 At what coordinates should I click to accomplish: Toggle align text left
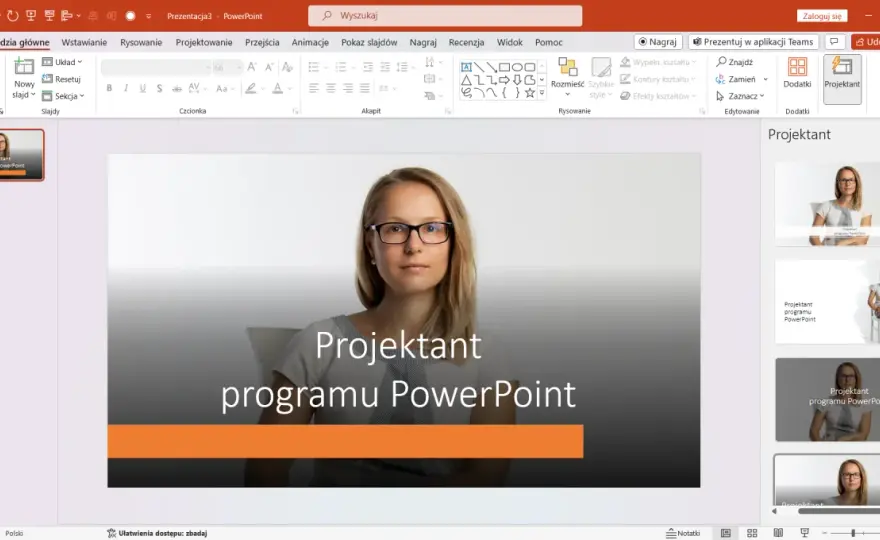[314, 88]
